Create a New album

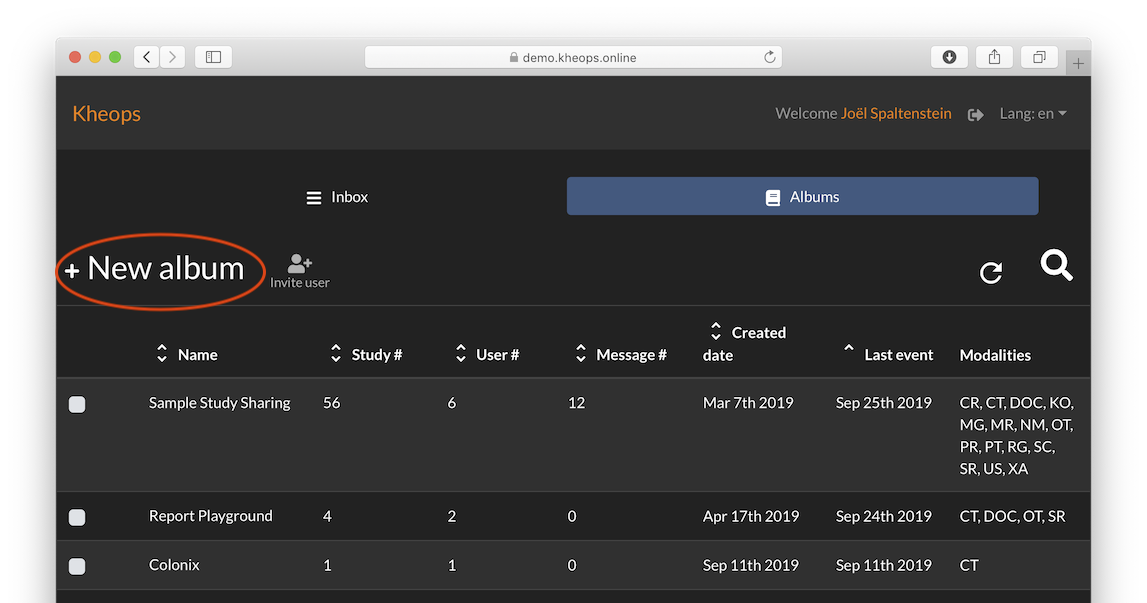coord(154,269)
